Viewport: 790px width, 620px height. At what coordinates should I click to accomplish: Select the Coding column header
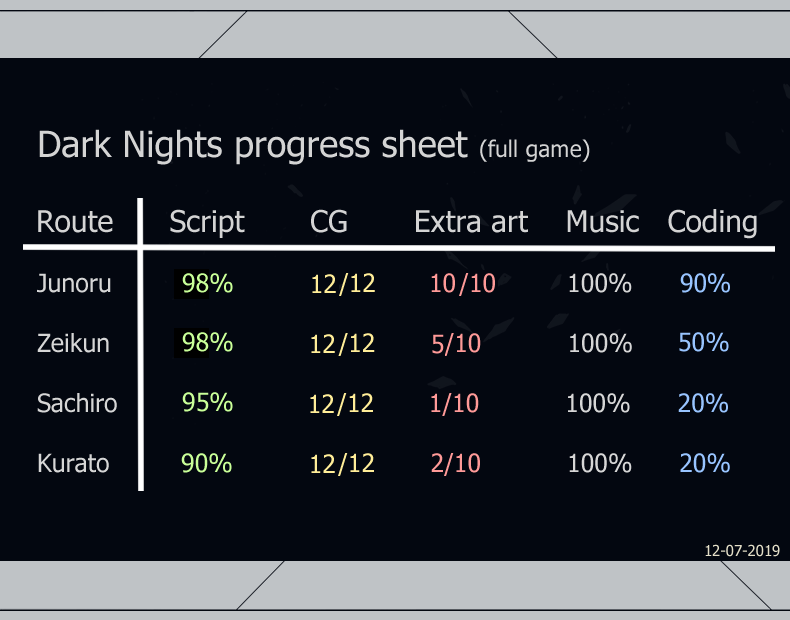pos(712,222)
